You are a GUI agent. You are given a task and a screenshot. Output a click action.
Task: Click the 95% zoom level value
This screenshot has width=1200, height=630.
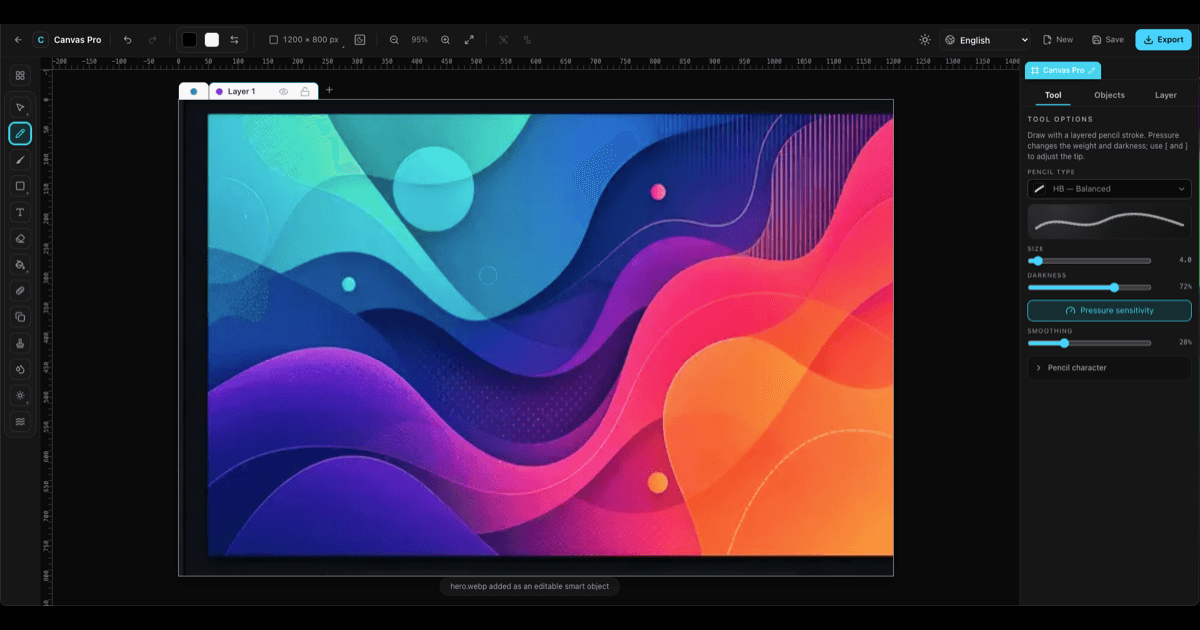[x=419, y=40]
